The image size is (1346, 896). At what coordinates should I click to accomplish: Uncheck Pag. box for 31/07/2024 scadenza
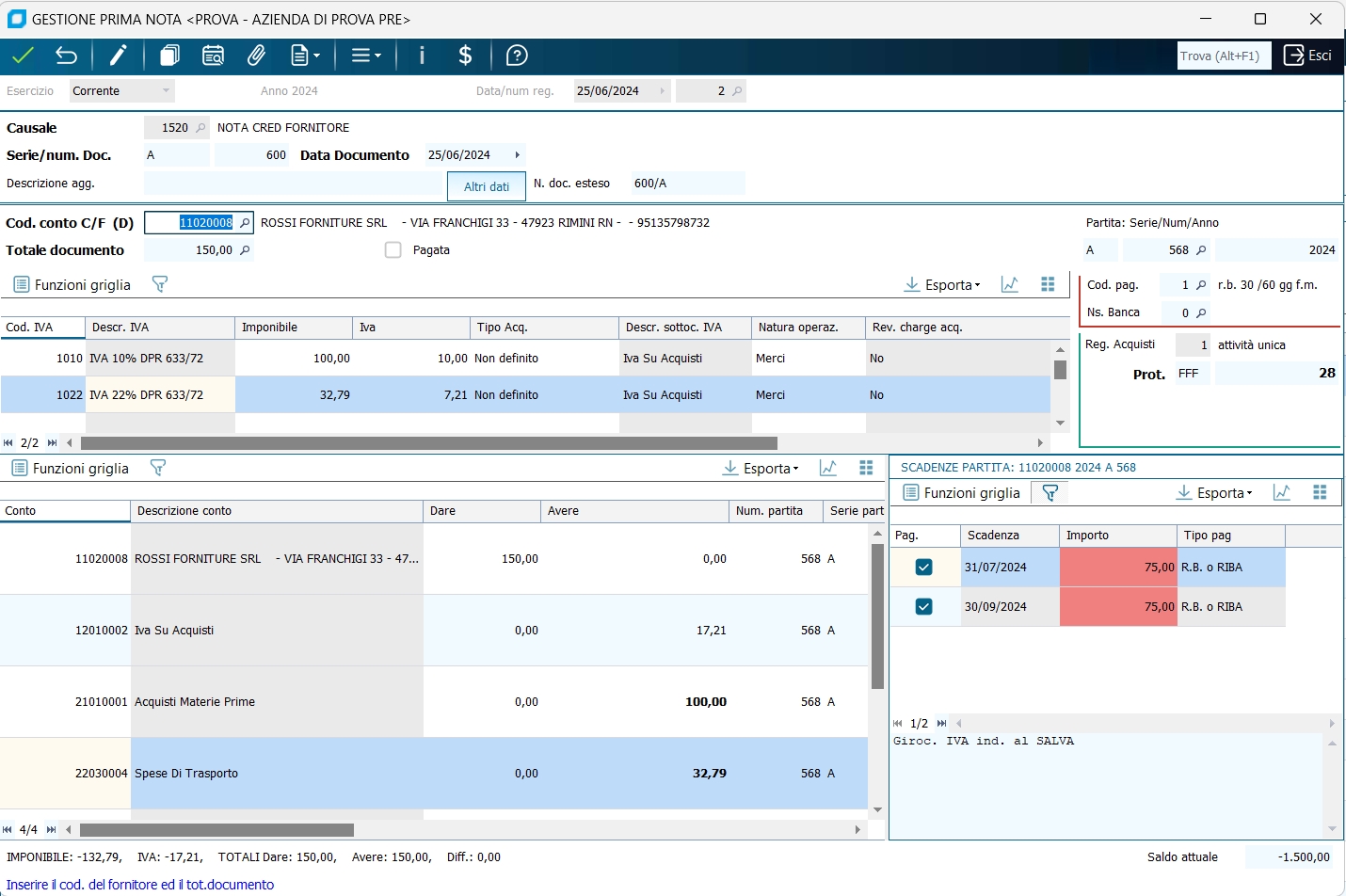[x=923, y=568]
